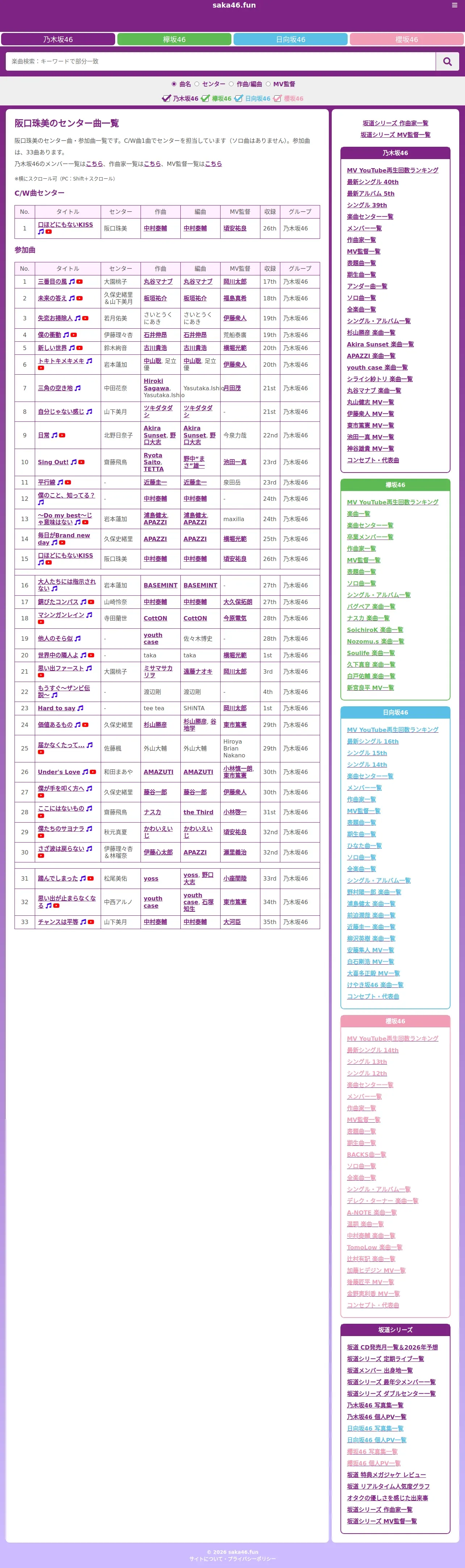Image resolution: width=465 pixels, height=1568 pixels.
Task: Open BACKS曲一覧 link under 櫻坂46
Action: coord(366,1155)
